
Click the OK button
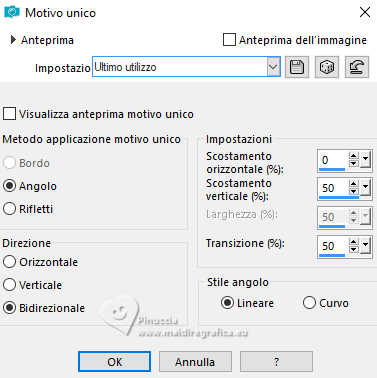pos(114,362)
